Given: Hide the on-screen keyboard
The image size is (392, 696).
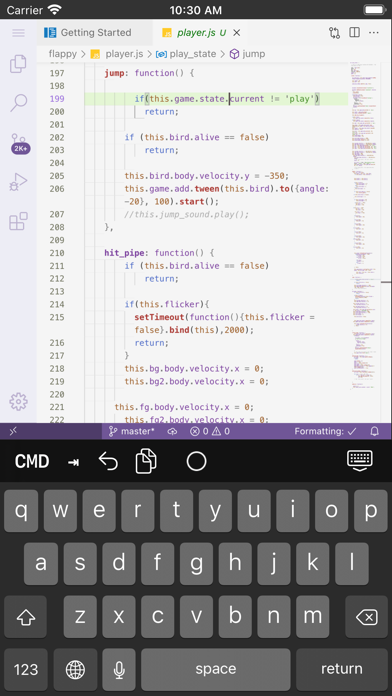Looking at the screenshot, I should [360, 461].
